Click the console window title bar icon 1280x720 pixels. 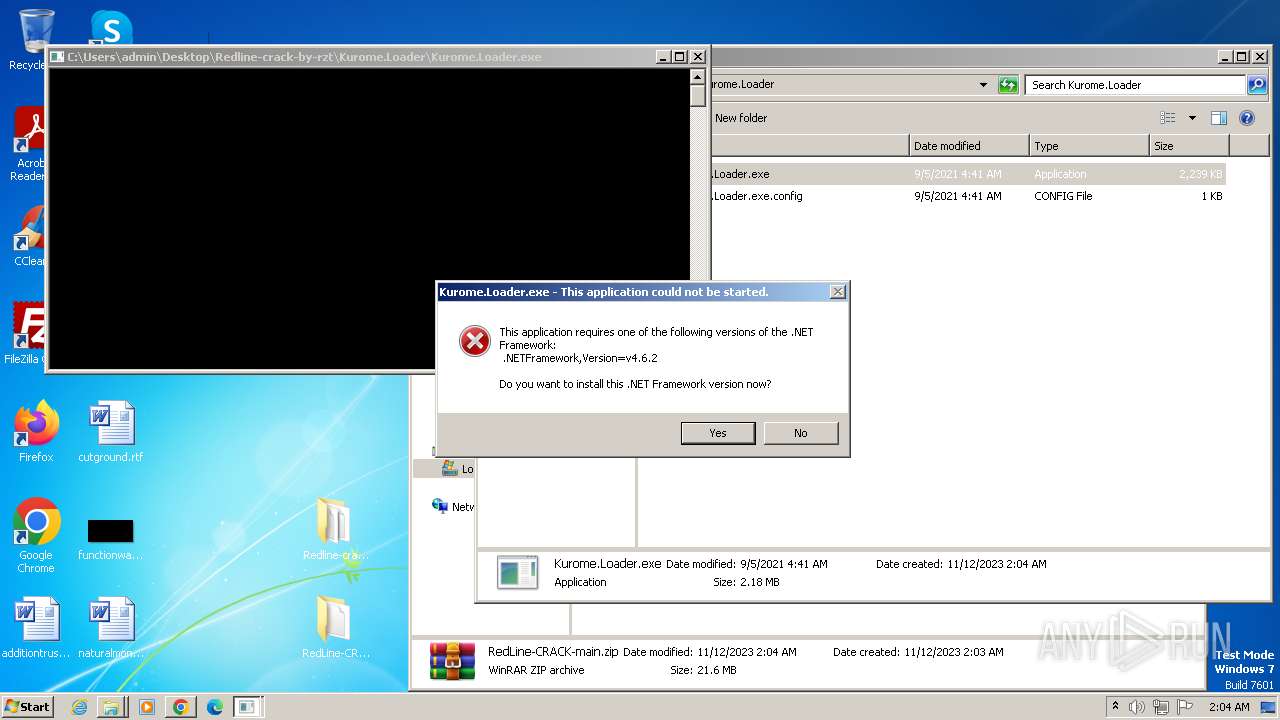pyautogui.click(x=57, y=57)
